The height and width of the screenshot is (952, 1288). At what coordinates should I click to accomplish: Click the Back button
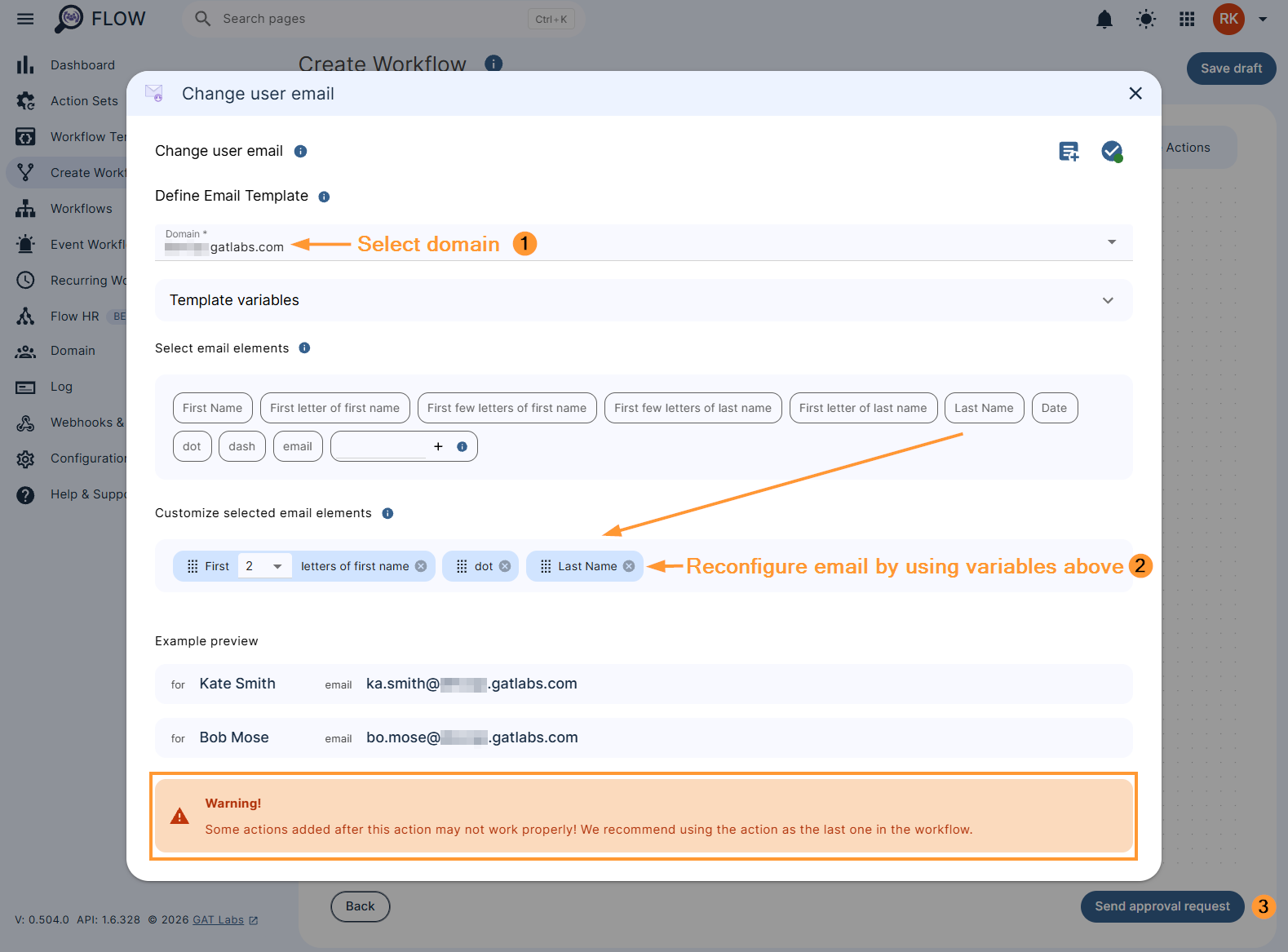pyautogui.click(x=360, y=906)
